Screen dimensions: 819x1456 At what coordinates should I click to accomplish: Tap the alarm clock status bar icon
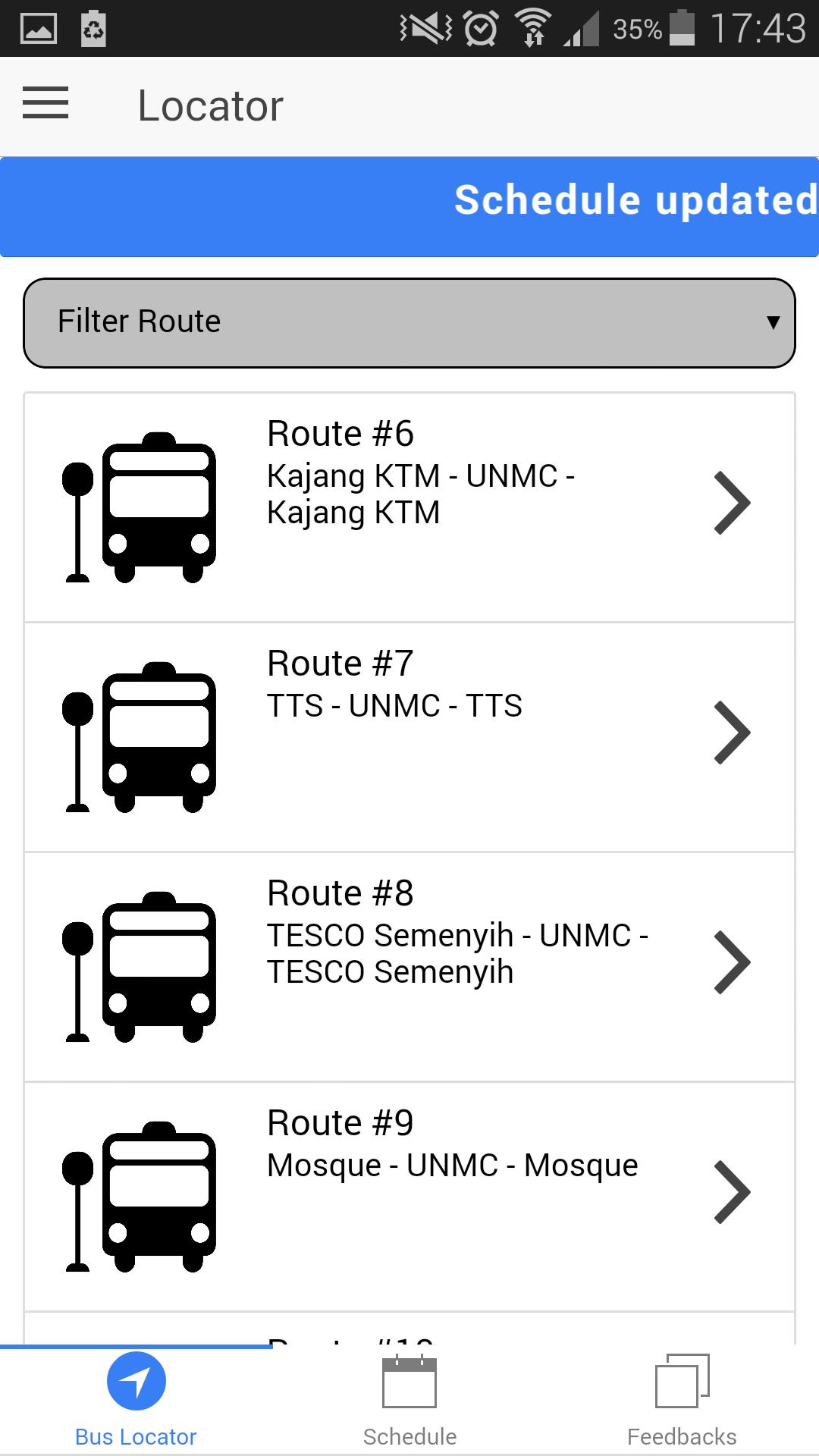pyautogui.click(x=481, y=30)
